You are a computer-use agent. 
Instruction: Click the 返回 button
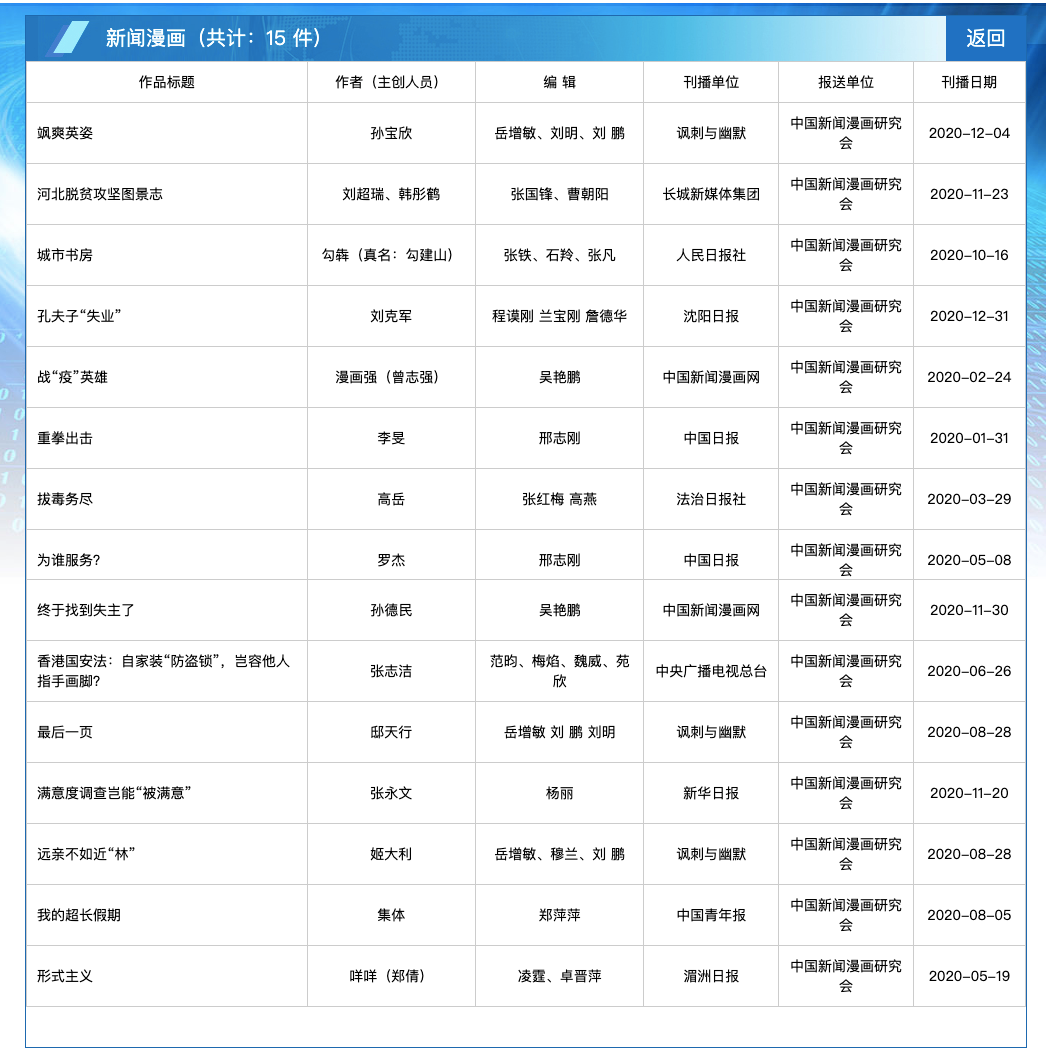pos(985,38)
